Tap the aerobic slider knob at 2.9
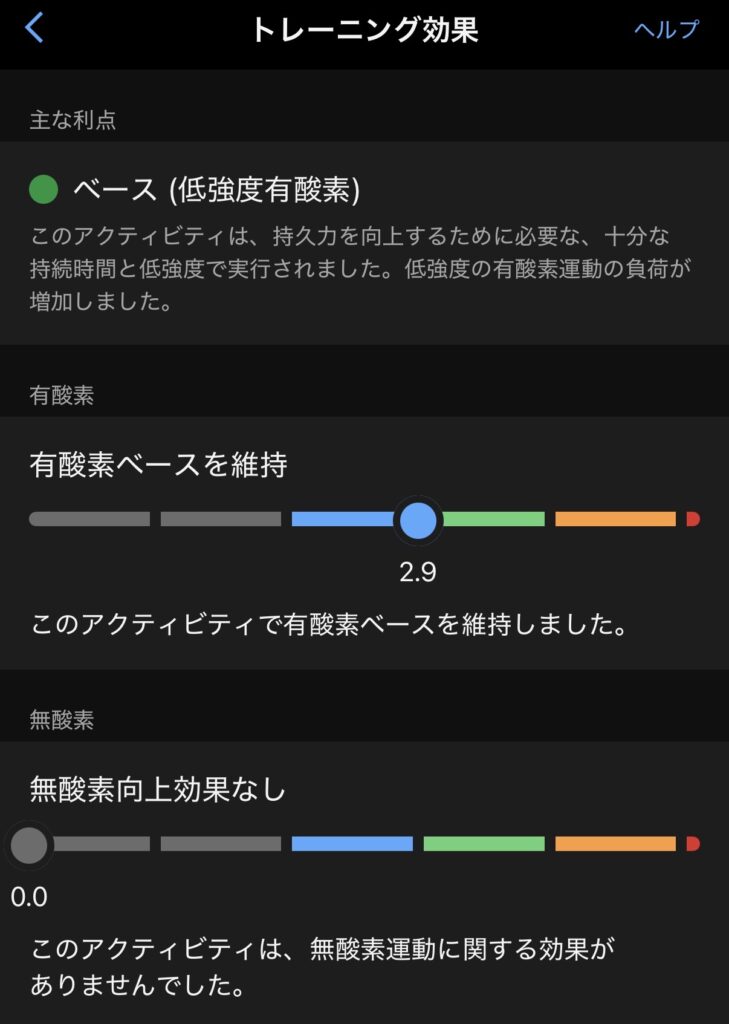Viewport: 729px width, 1024px height. (x=418, y=520)
